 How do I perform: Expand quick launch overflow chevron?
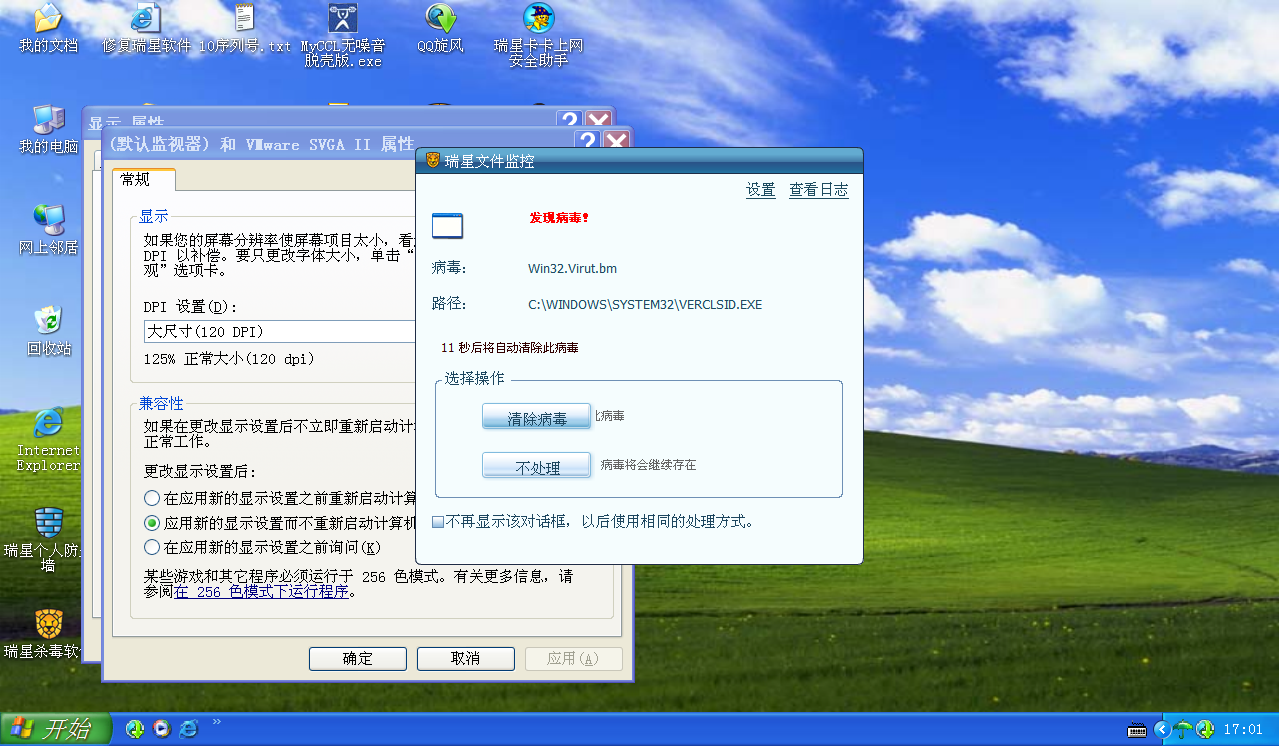(217, 721)
